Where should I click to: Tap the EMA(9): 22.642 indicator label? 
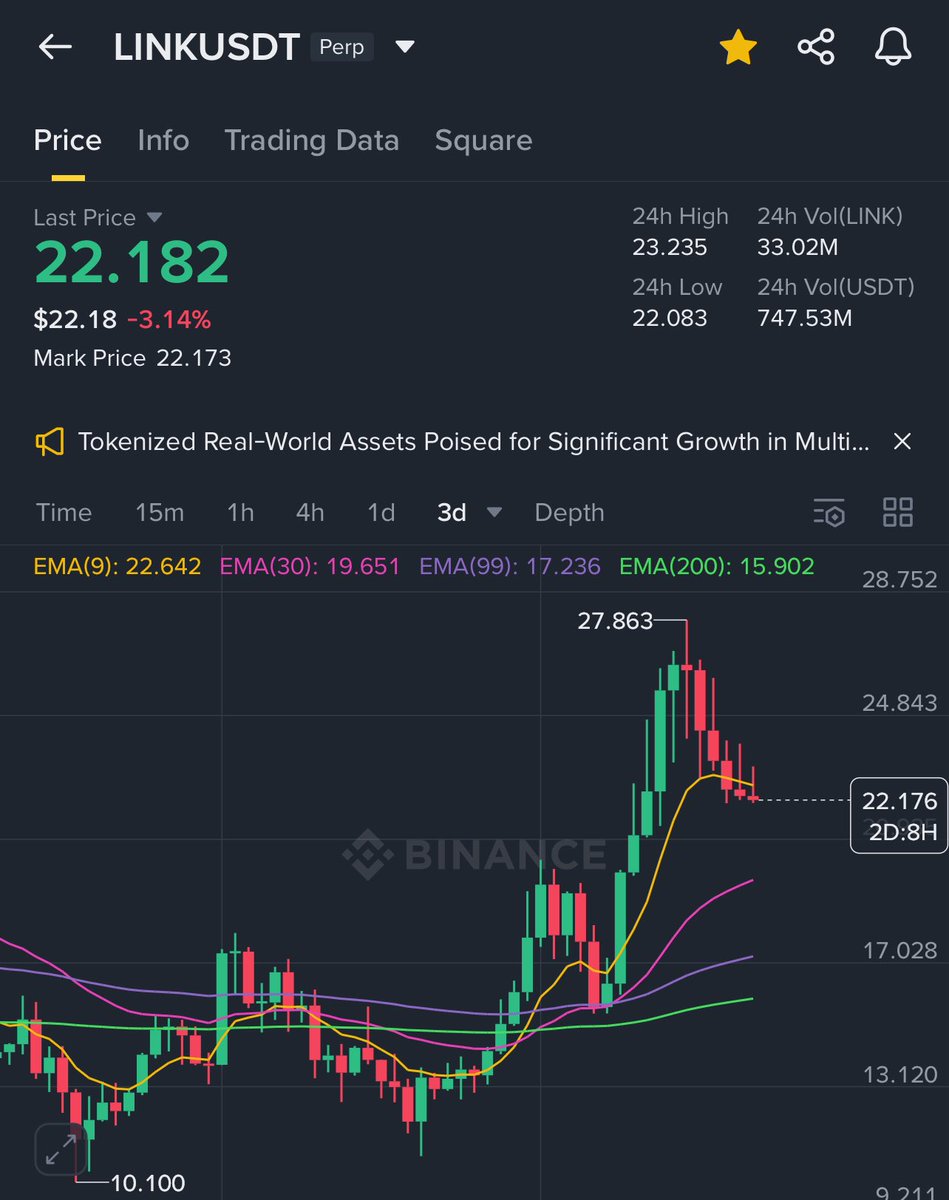[x=117, y=566]
